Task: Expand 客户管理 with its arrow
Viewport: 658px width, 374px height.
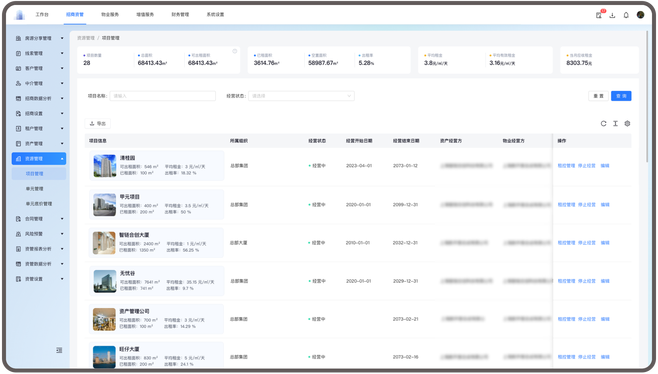Action: coord(62,68)
